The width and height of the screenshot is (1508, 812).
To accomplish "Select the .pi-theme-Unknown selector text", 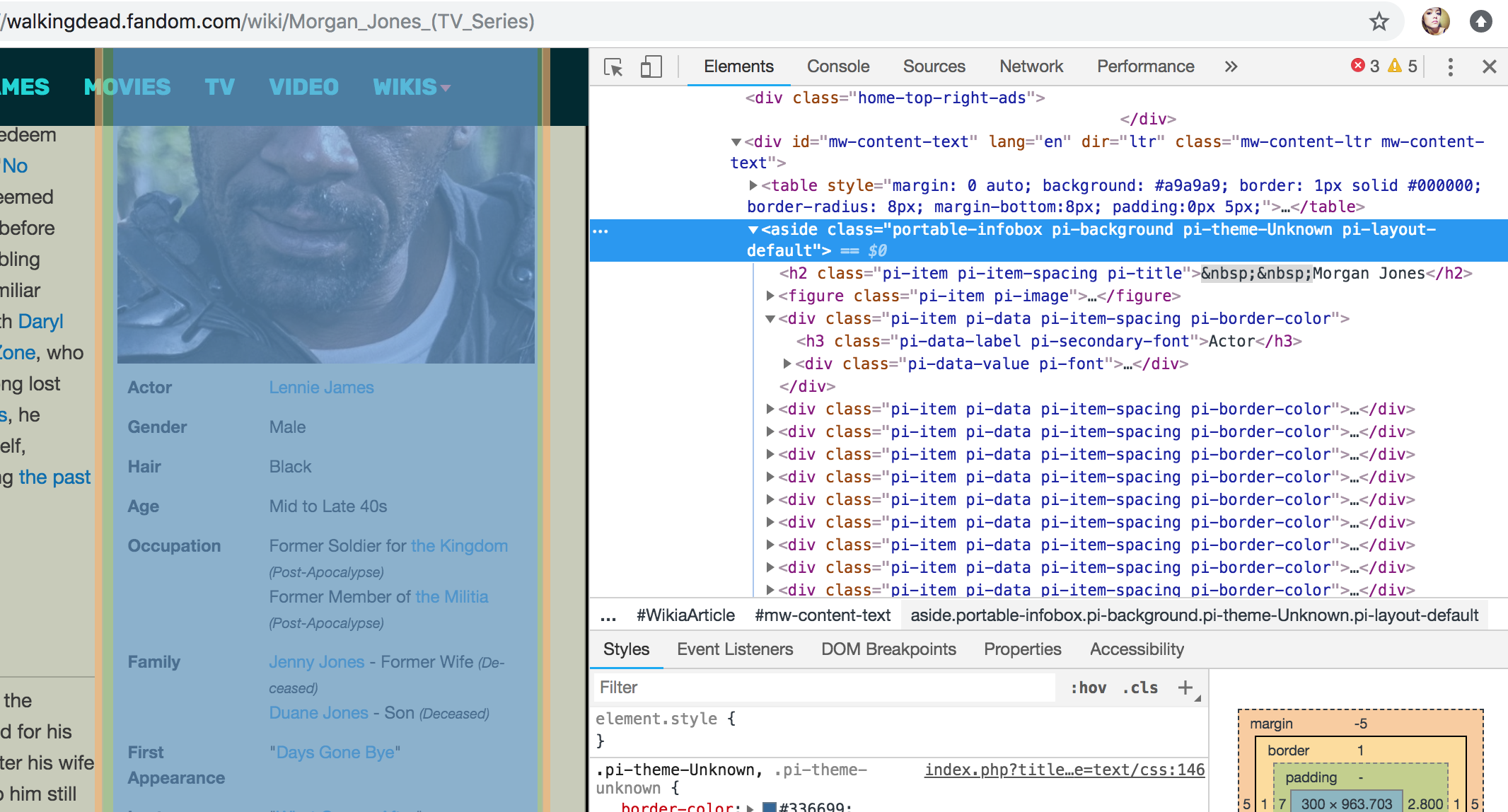I will click(x=679, y=770).
